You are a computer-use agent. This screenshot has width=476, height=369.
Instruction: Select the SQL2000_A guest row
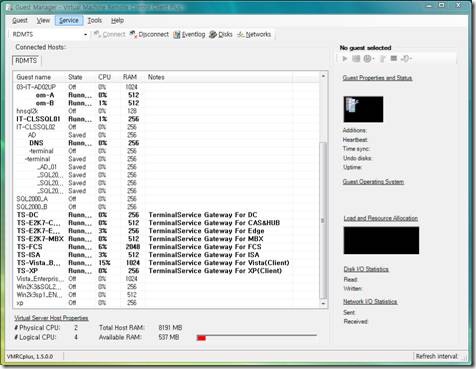pyautogui.click(x=166, y=199)
